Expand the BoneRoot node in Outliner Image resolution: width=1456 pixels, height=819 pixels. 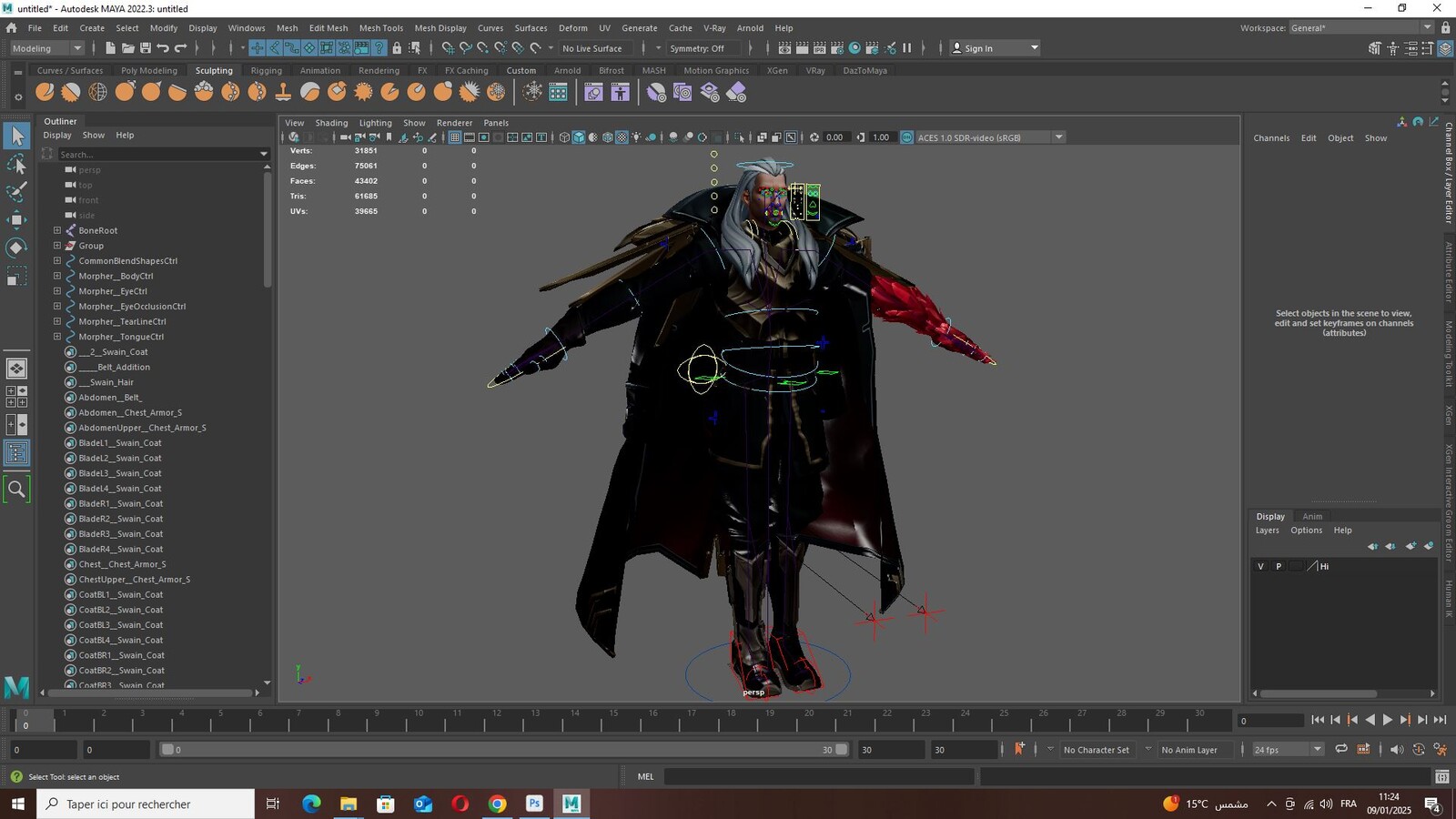click(x=57, y=230)
